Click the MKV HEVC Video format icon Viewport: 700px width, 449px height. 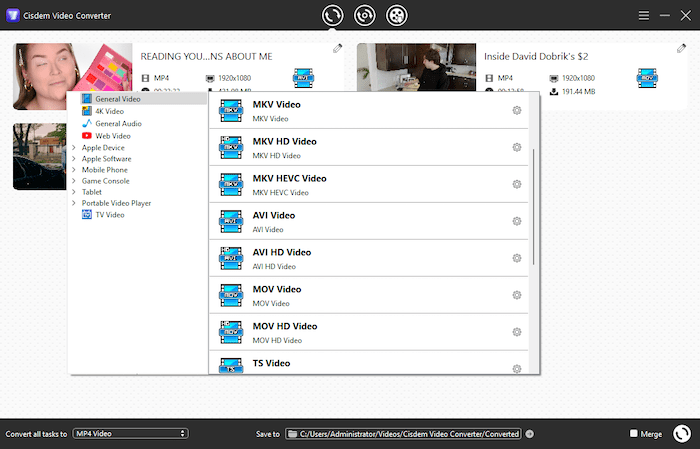pos(231,185)
